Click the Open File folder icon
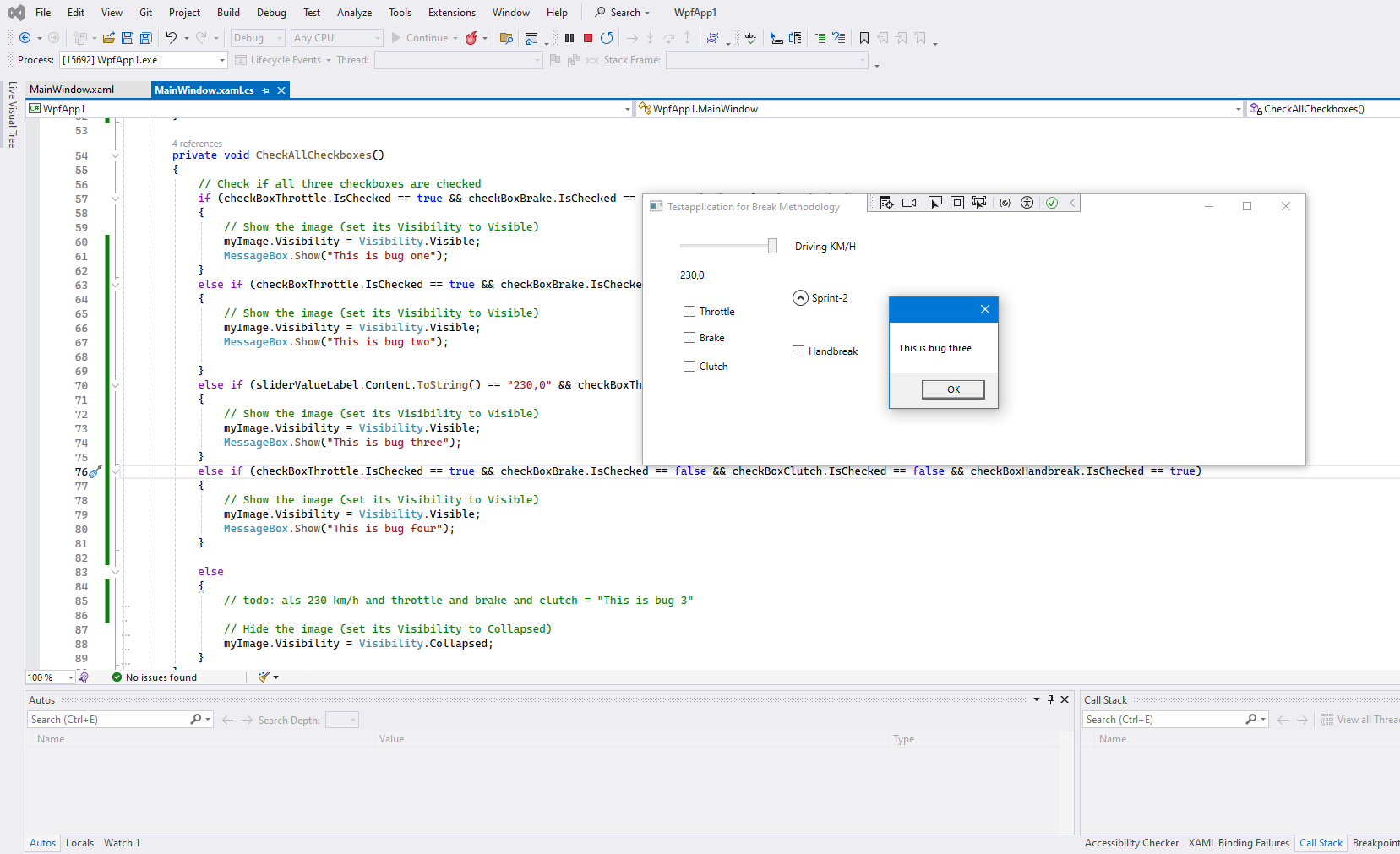The image size is (1400, 854). [x=109, y=38]
